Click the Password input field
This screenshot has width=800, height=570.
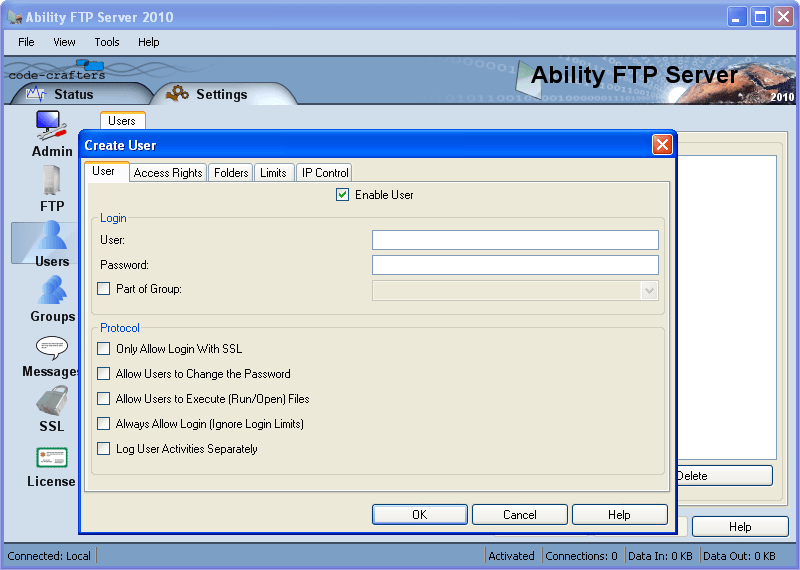[x=515, y=265]
